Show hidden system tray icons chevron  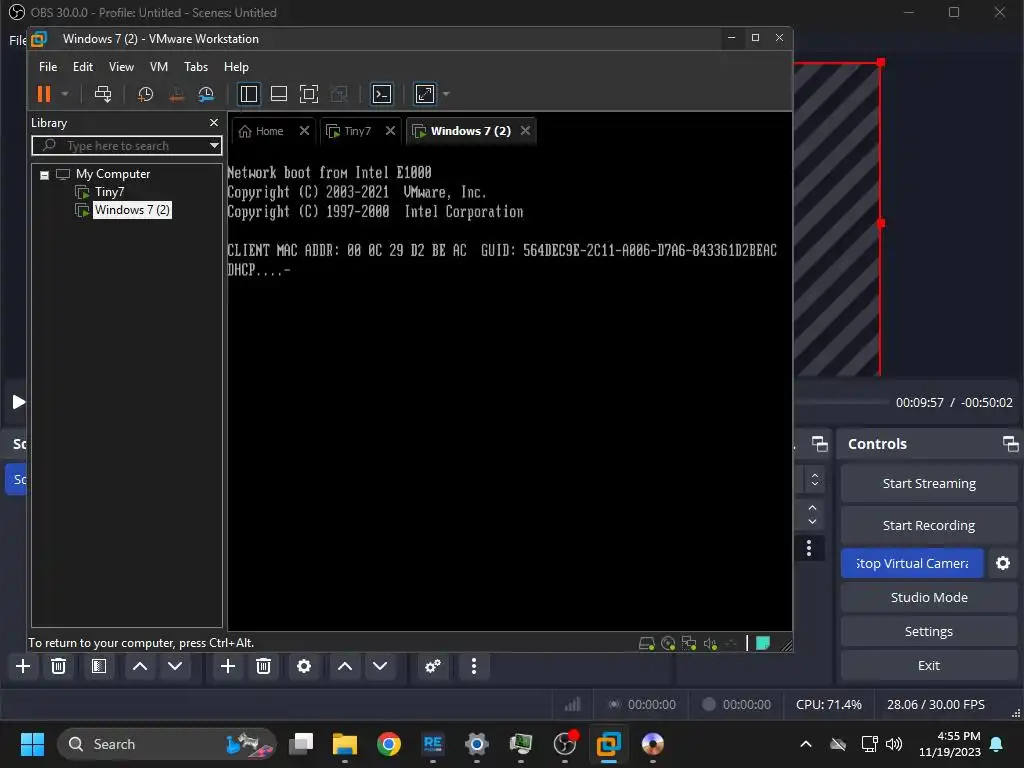click(x=806, y=744)
